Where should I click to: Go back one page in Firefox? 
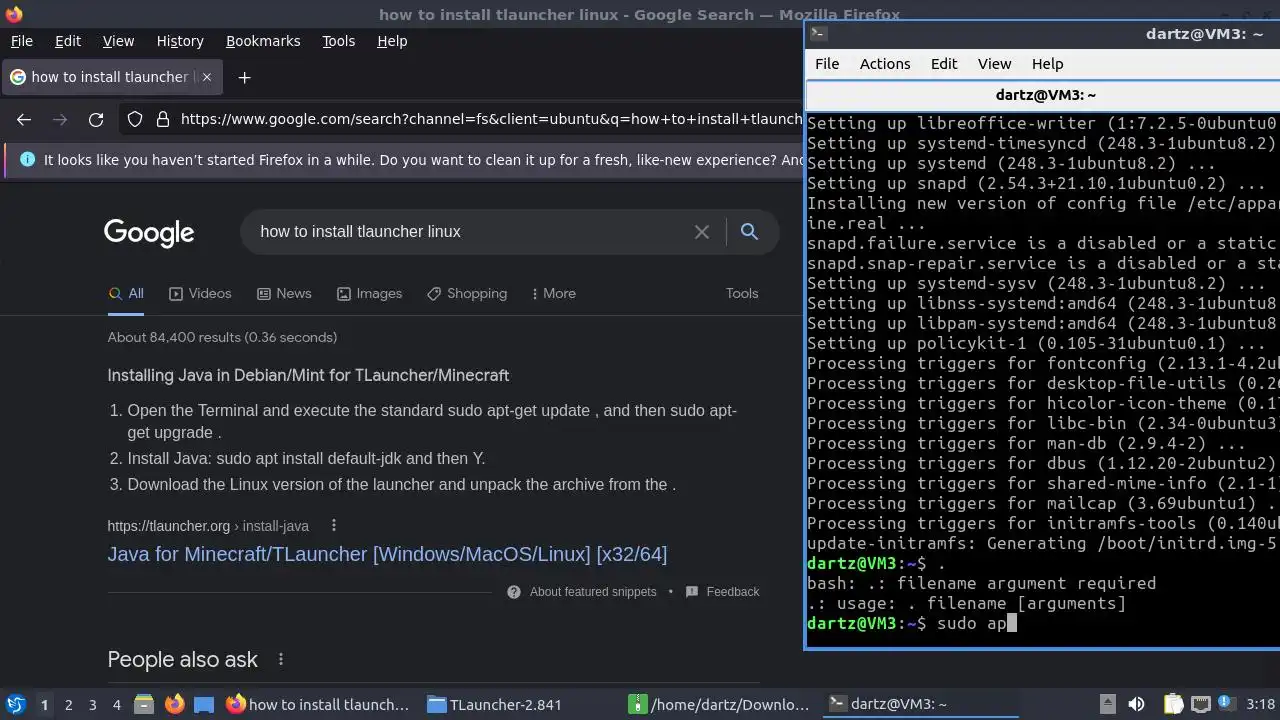(24, 119)
